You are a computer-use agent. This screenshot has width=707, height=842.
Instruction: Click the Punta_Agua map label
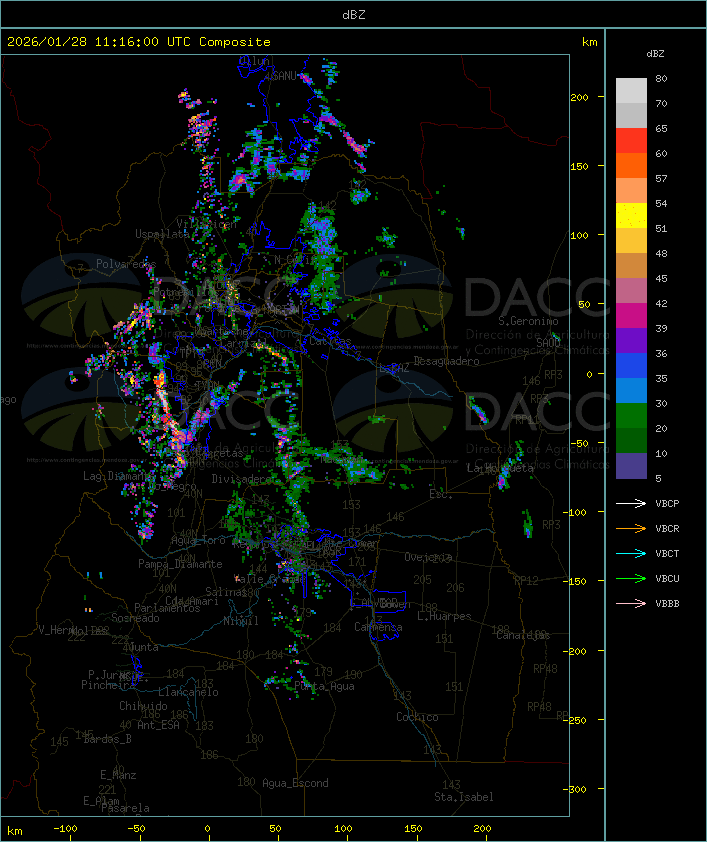(x=324, y=686)
